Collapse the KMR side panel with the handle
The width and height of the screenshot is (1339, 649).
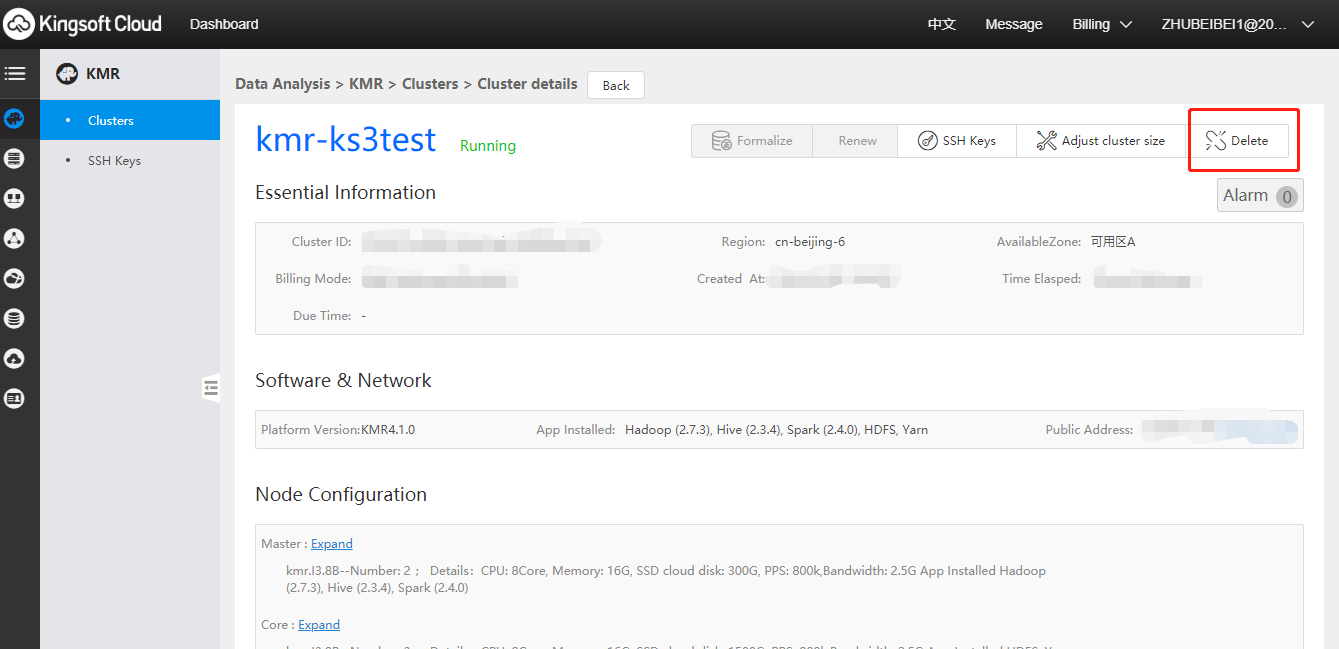210,387
